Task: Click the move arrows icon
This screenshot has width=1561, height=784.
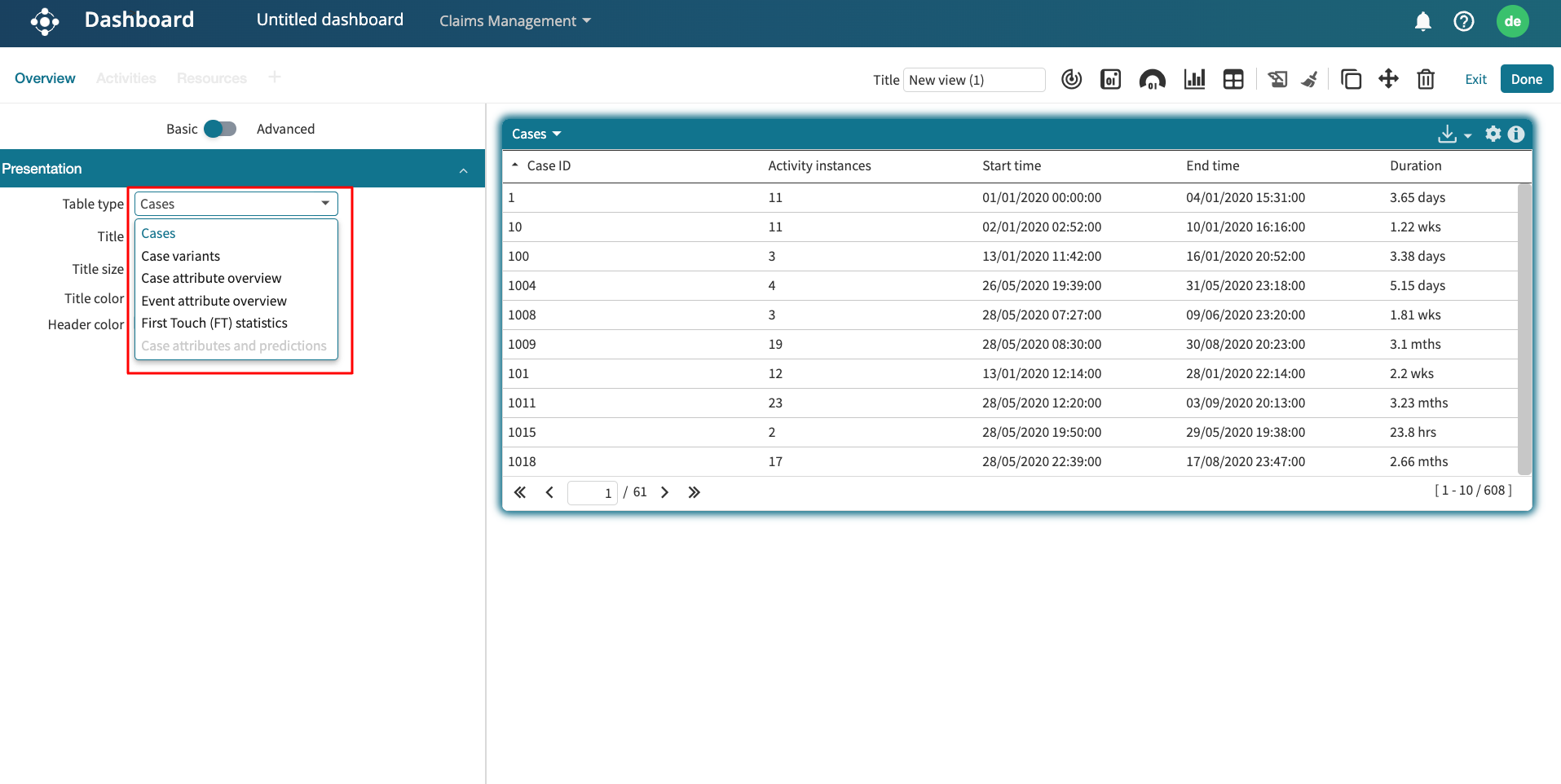Action: point(1388,79)
